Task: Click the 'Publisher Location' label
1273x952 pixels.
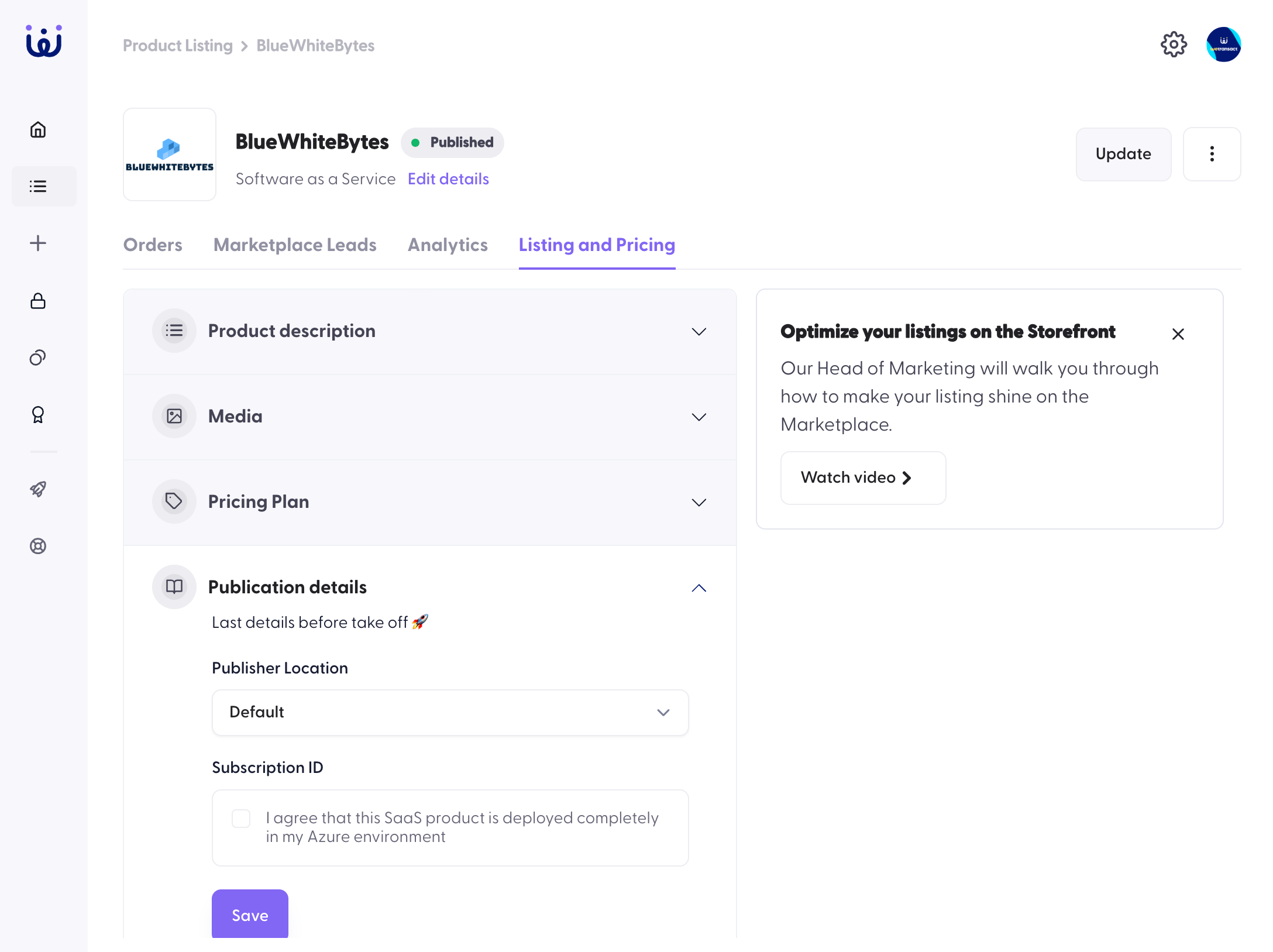Action: [x=280, y=668]
